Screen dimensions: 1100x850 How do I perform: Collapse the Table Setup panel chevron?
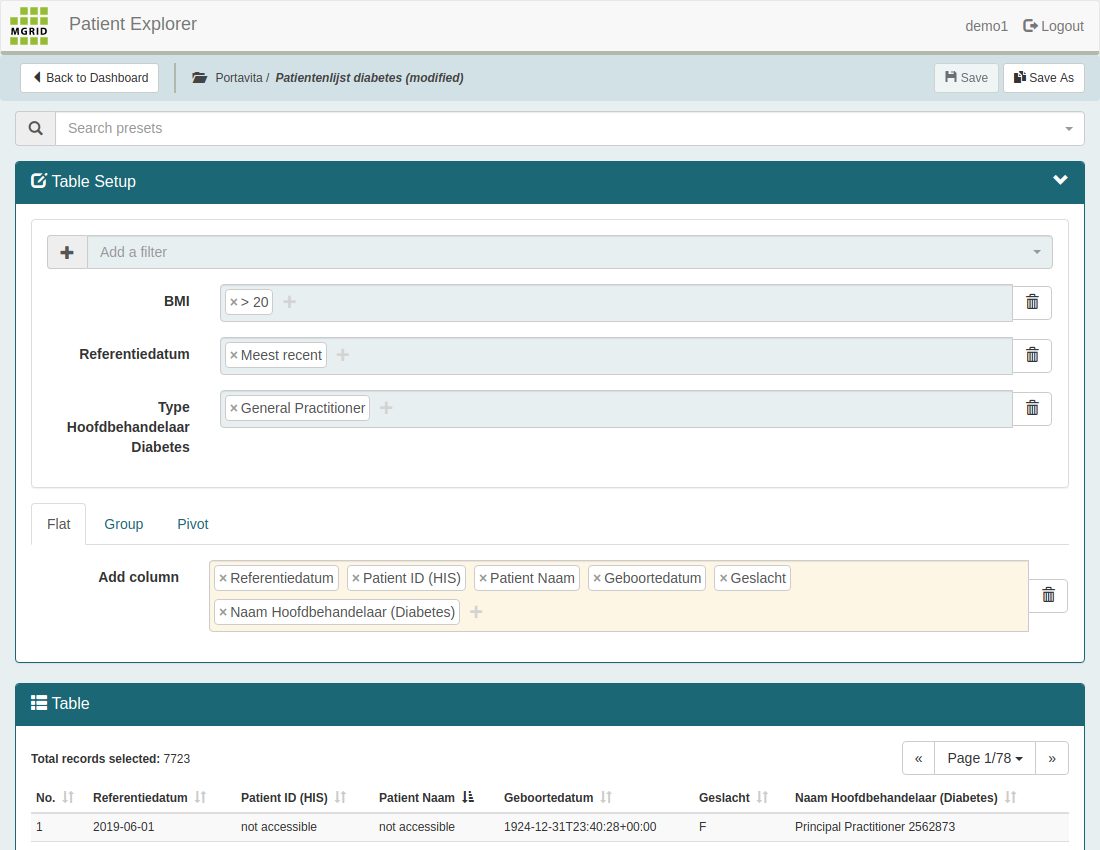tap(1060, 180)
